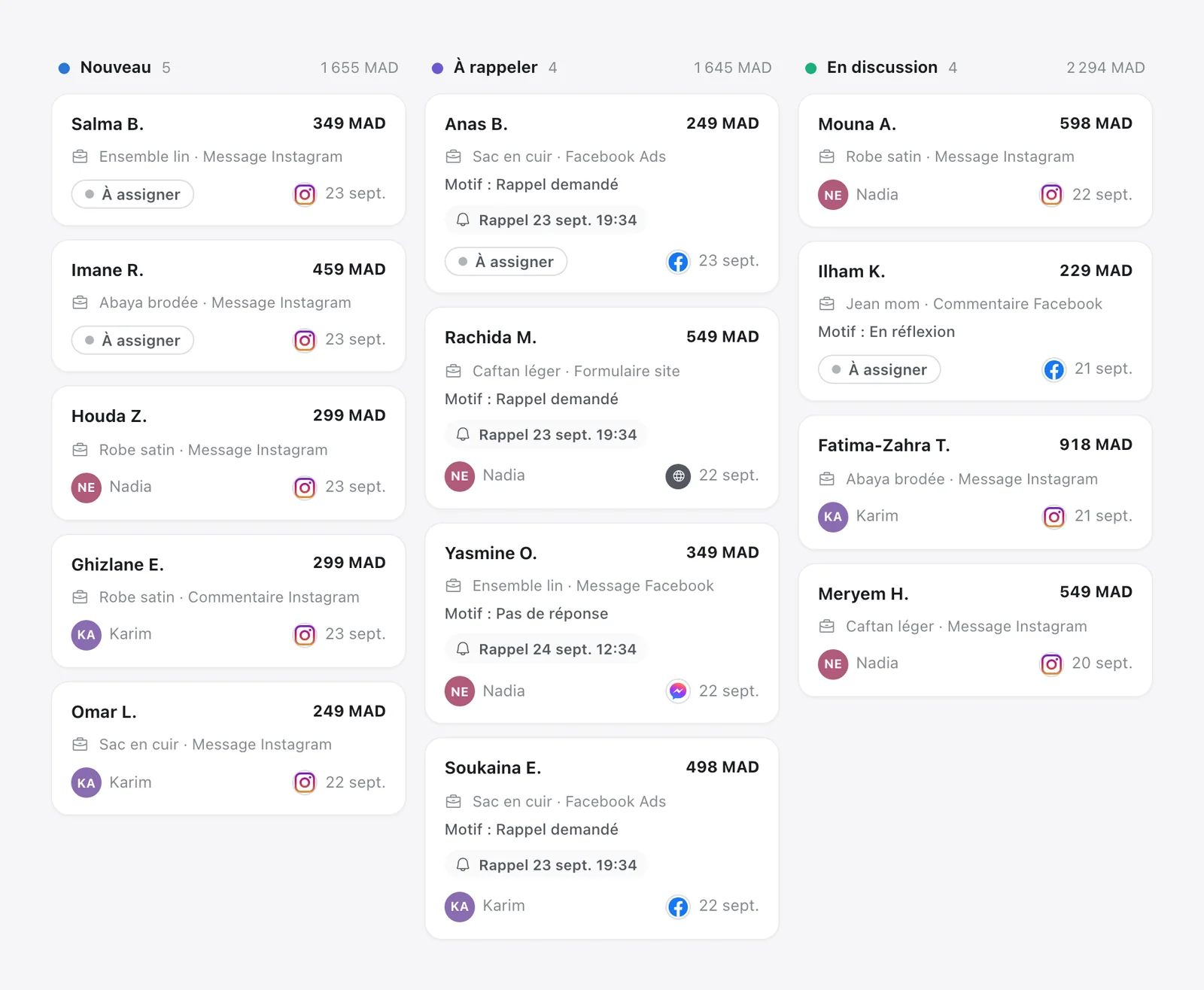The image size is (1204, 990).
Task: Click Messenger icon on Yasmine O. card
Action: click(x=678, y=691)
